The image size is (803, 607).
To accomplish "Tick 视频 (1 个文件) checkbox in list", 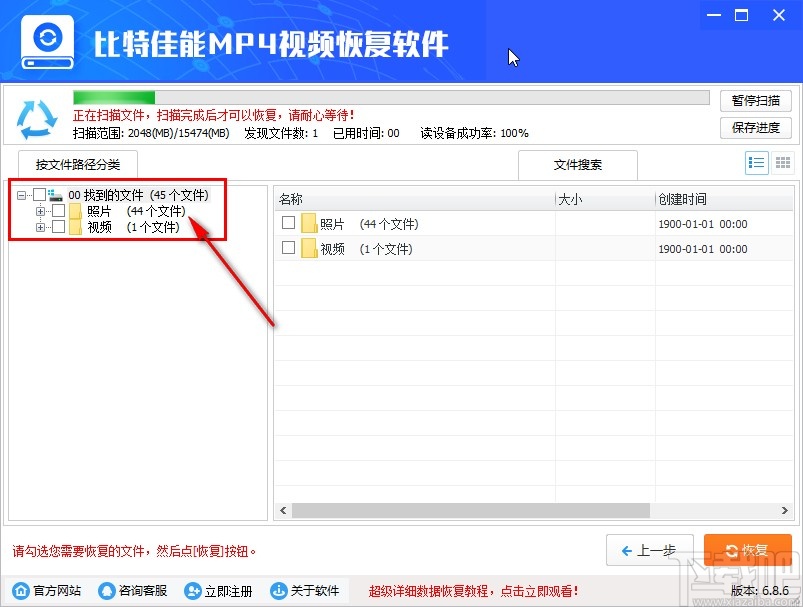I will pyautogui.click(x=288, y=248).
